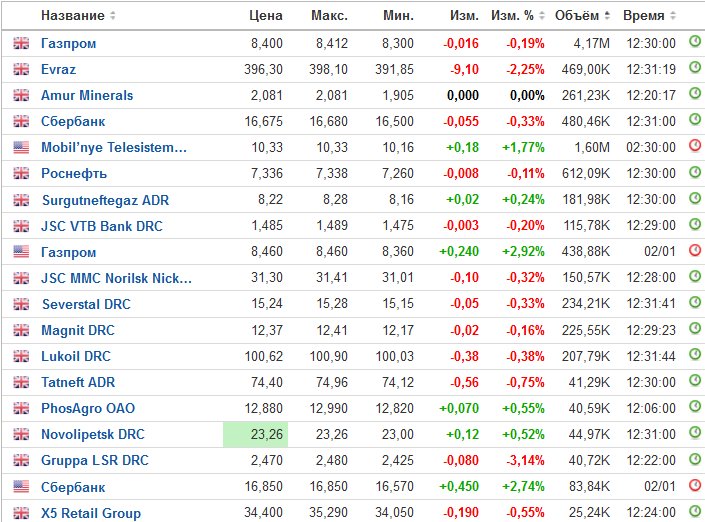705x522 pixels.
Task: Open the Amur Minerals link
Action: point(87,95)
